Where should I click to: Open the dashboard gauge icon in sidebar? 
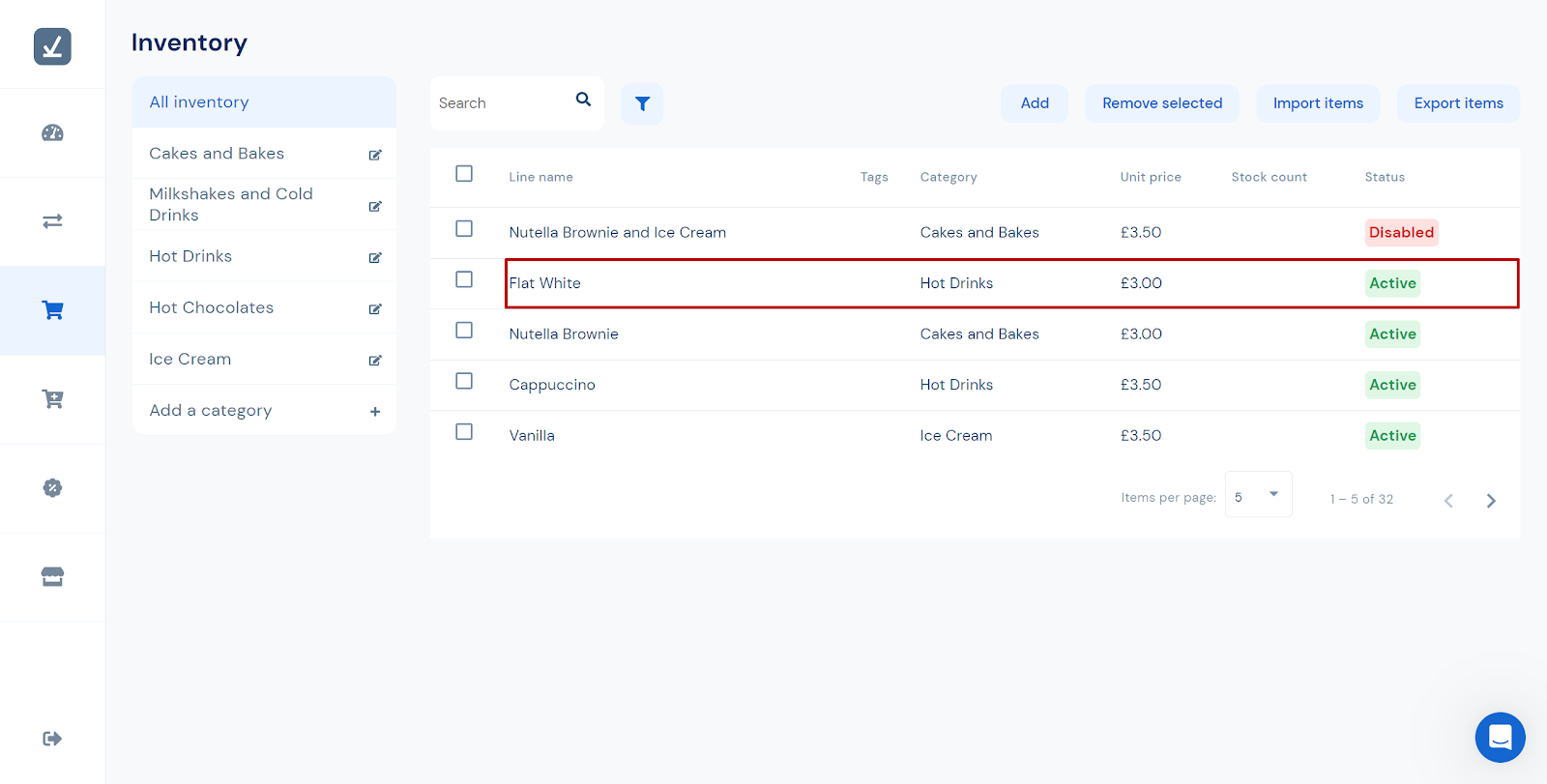[x=52, y=133]
